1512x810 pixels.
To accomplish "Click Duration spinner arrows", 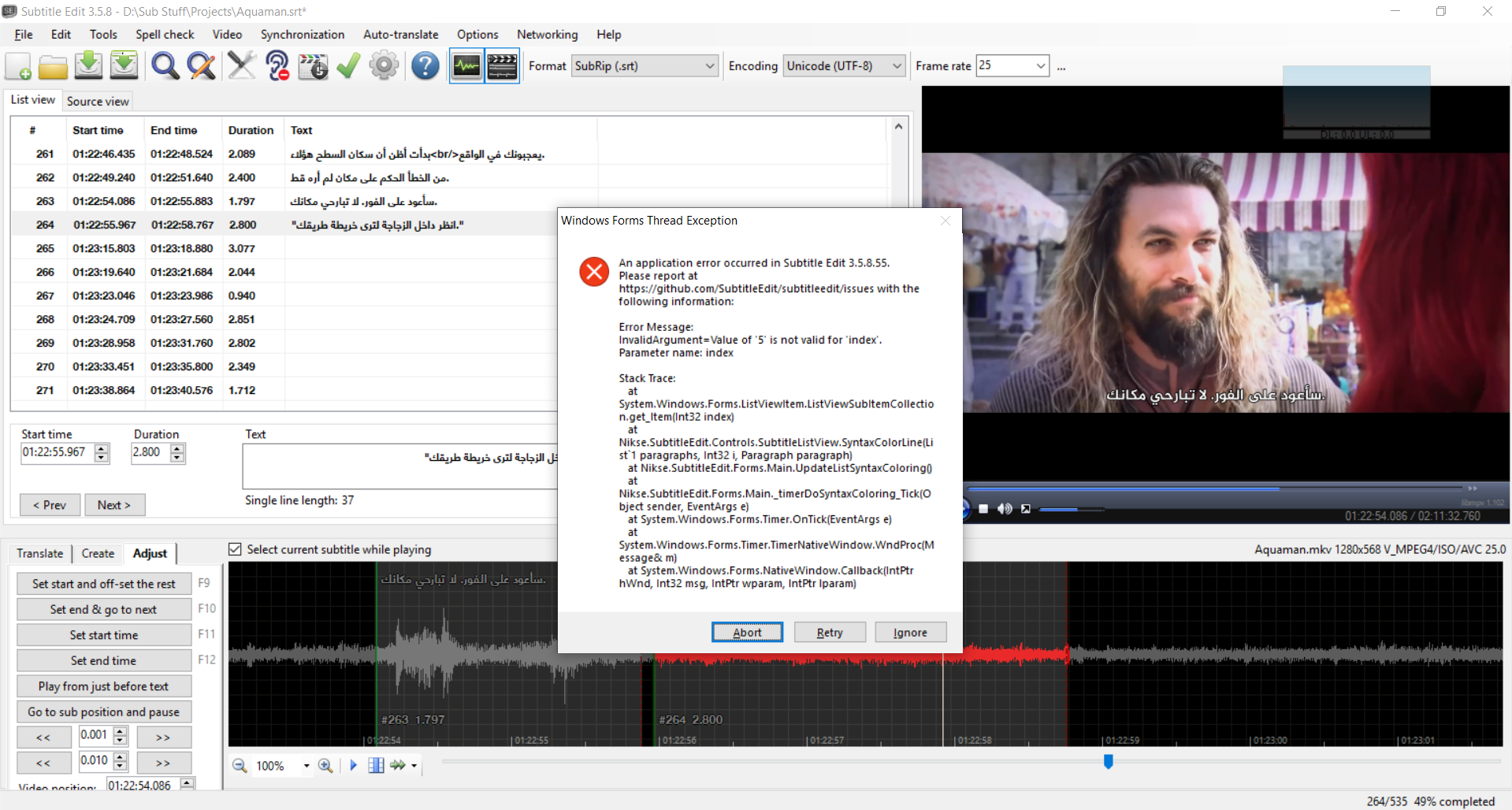I will 177,453.
